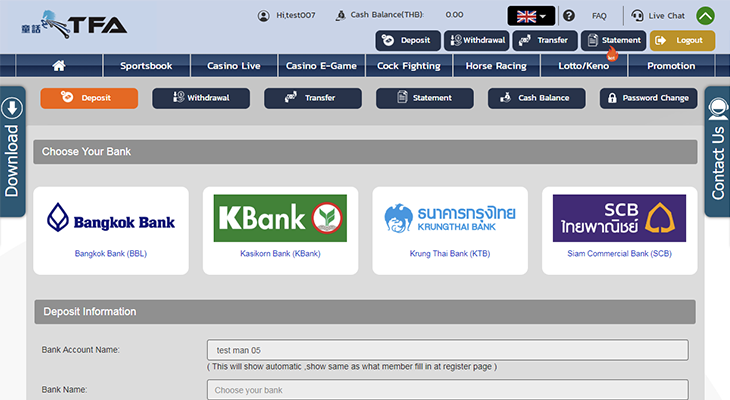Screen dimensions: 730x400
Task: Collapse header with green up-arrow button
Action: [x=705, y=16]
